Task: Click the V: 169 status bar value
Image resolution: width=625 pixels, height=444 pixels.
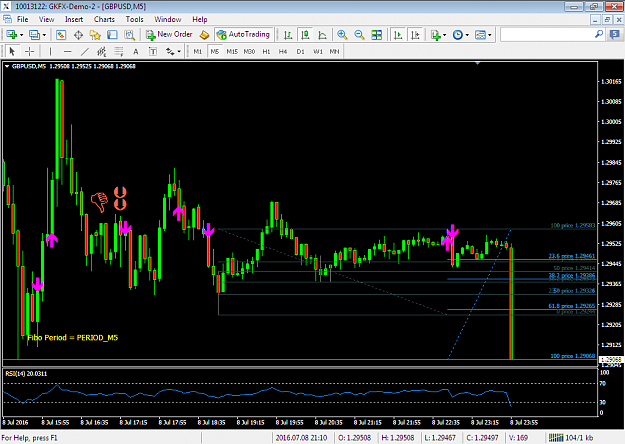Action: tap(518, 438)
